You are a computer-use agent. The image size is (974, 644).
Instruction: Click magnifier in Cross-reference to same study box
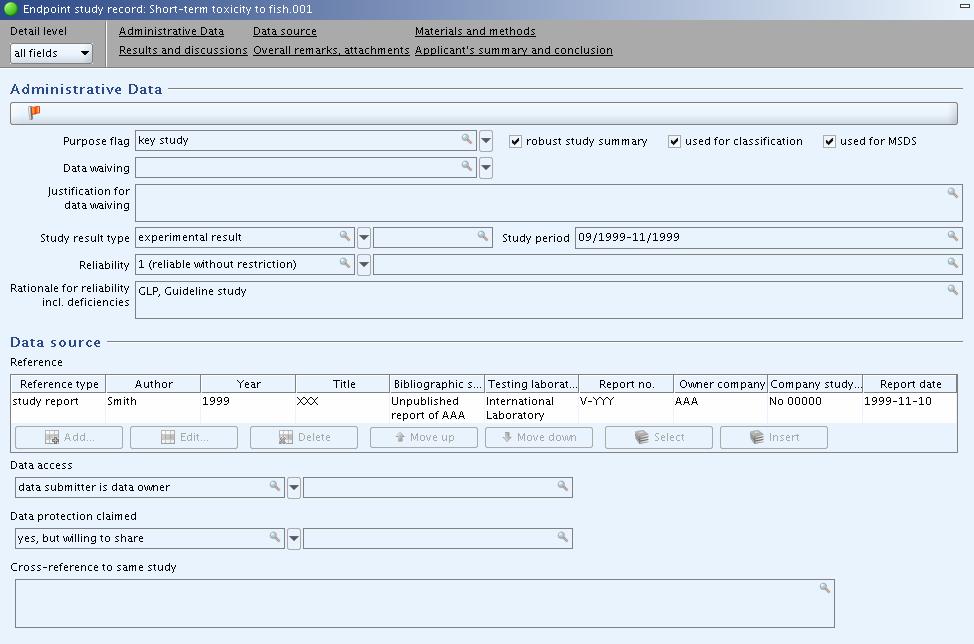pos(824,587)
